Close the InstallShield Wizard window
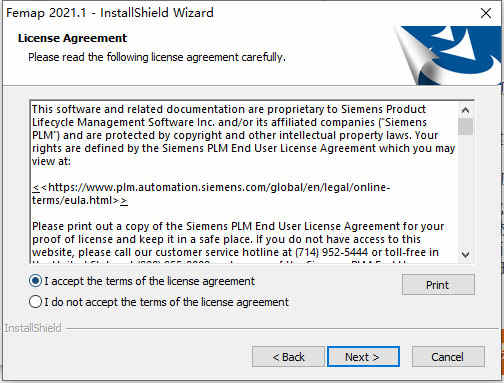 tap(486, 13)
